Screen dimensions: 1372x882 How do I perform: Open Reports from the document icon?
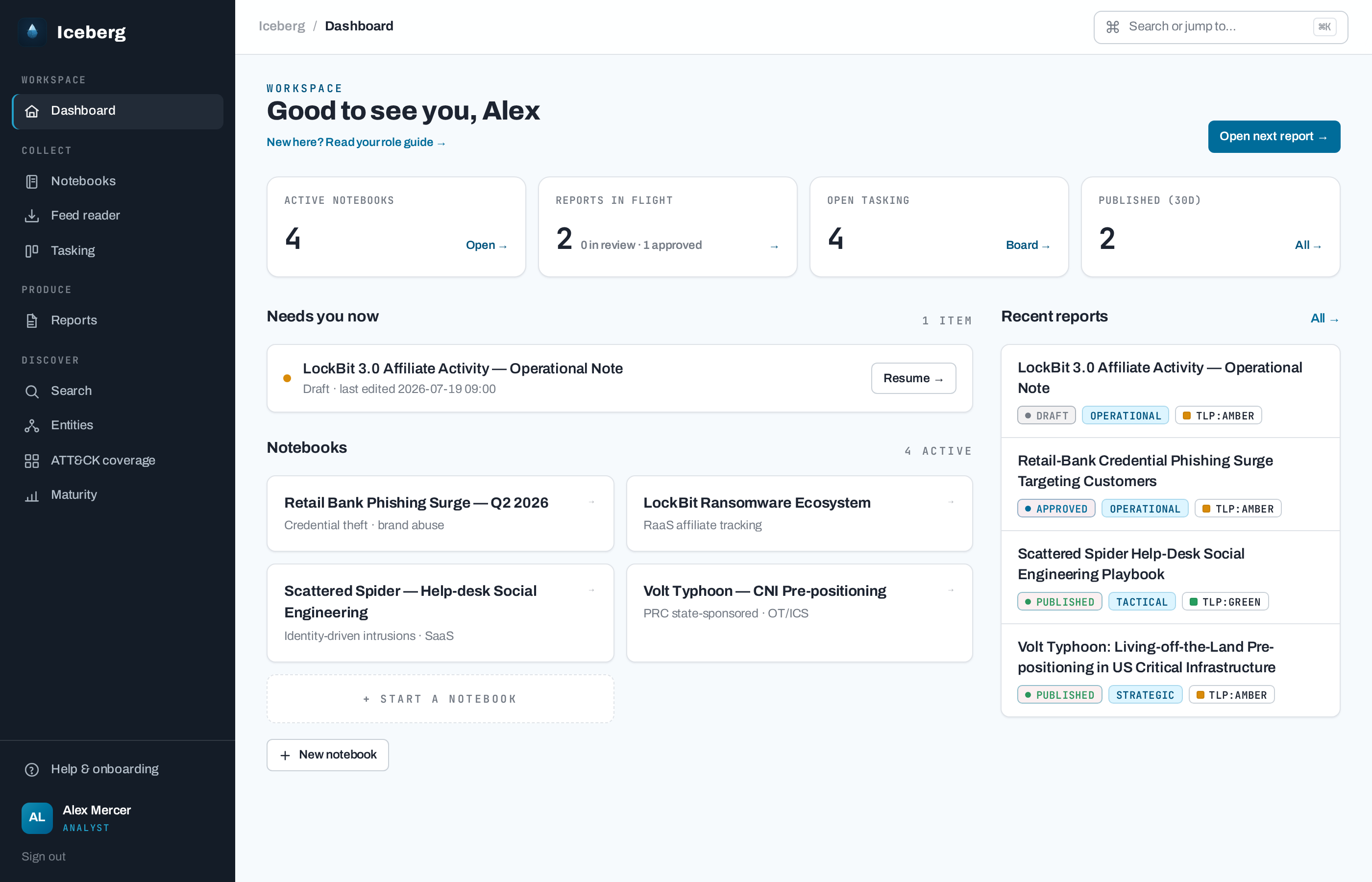32,321
